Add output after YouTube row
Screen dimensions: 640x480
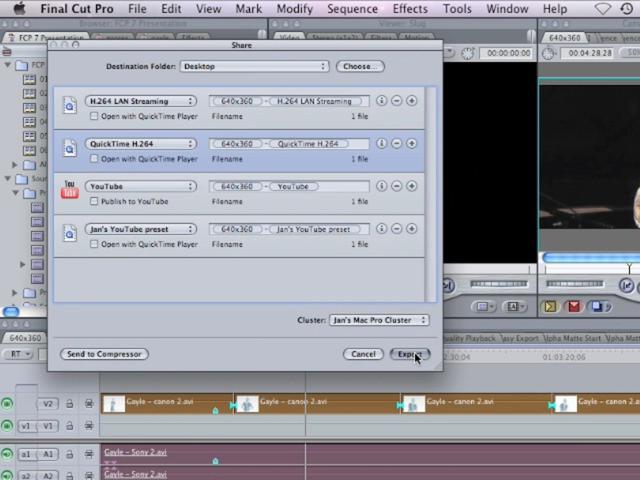click(411, 186)
